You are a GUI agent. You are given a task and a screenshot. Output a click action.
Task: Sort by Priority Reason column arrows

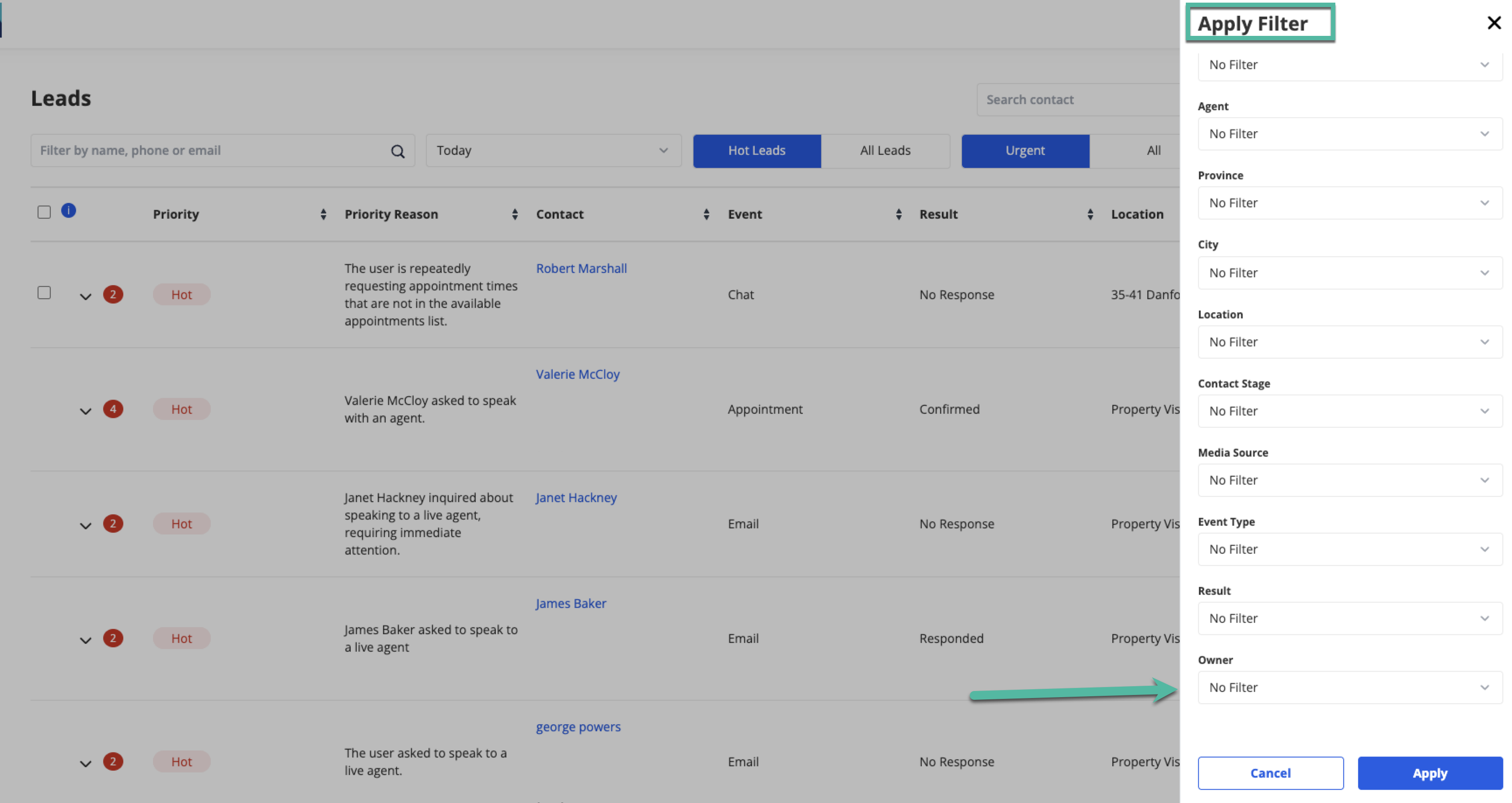(515, 214)
